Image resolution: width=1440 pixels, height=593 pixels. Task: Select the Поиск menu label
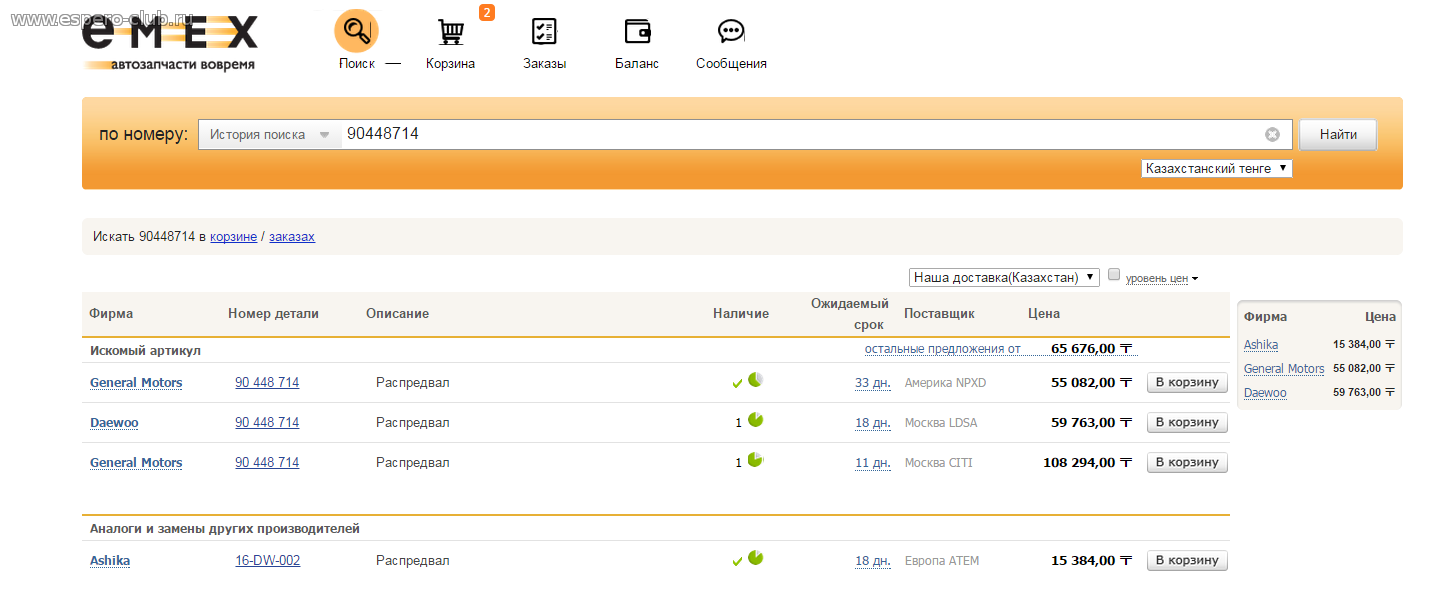tap(357, 63)
